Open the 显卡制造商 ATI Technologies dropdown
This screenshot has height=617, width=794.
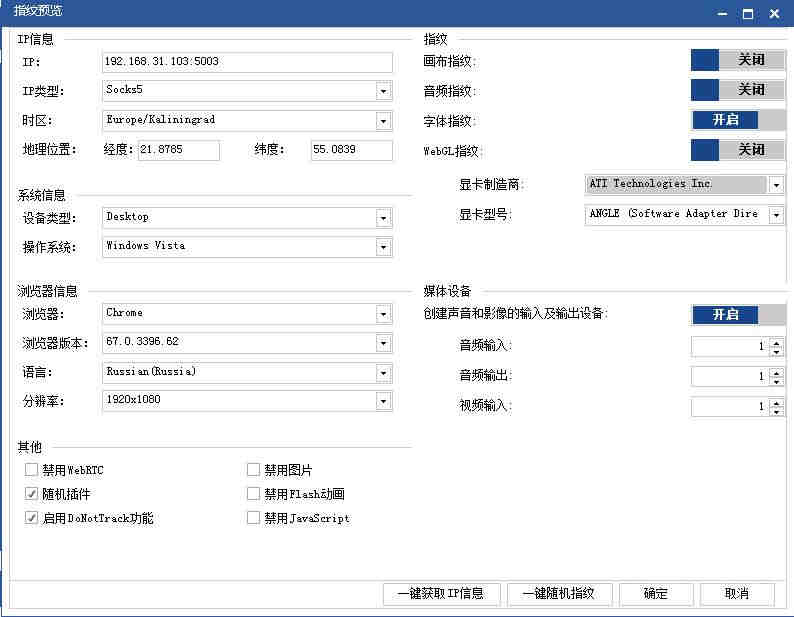(776, 185)
